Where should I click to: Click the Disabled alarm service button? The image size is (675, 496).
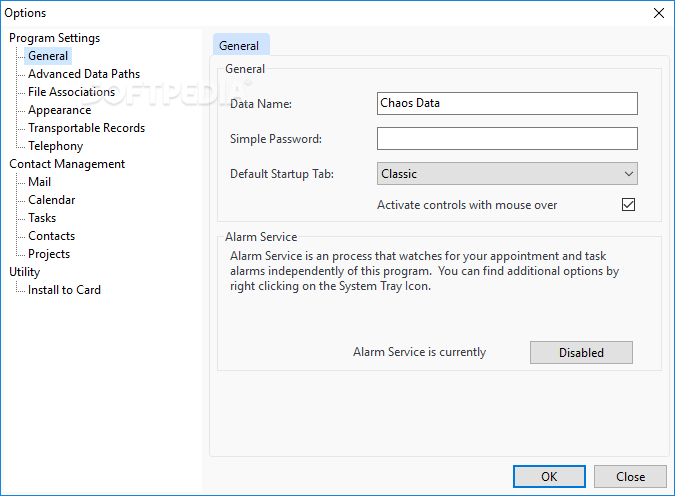[x=581, y=353]
